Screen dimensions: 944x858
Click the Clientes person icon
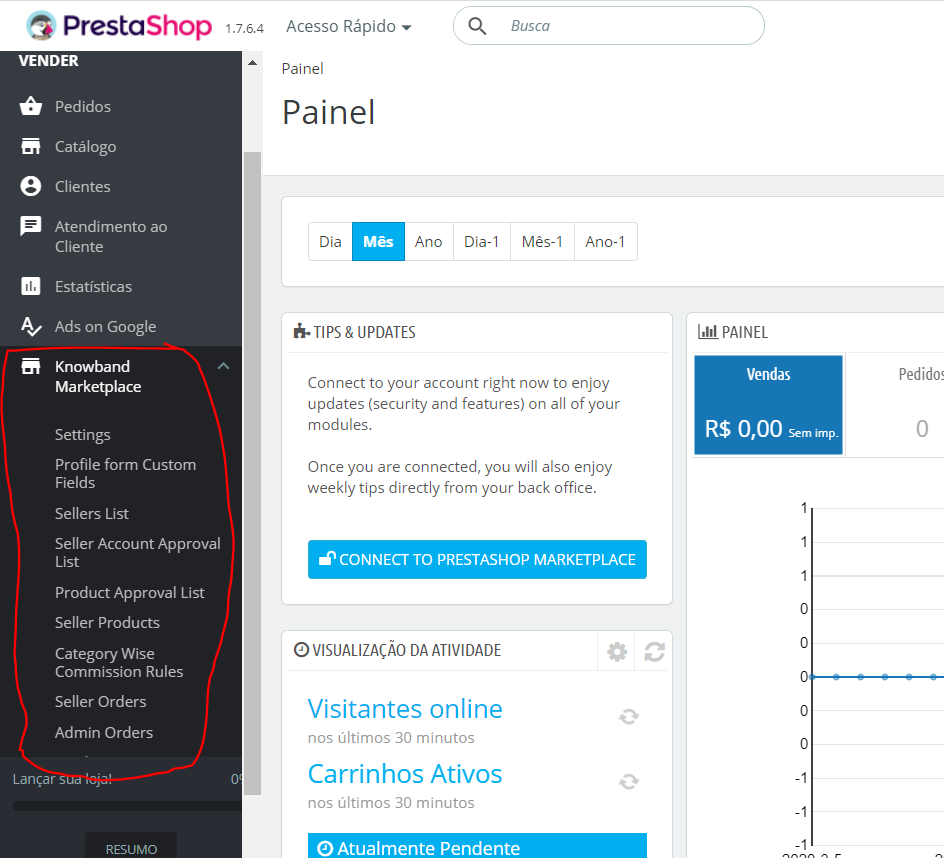coord(31,186)
